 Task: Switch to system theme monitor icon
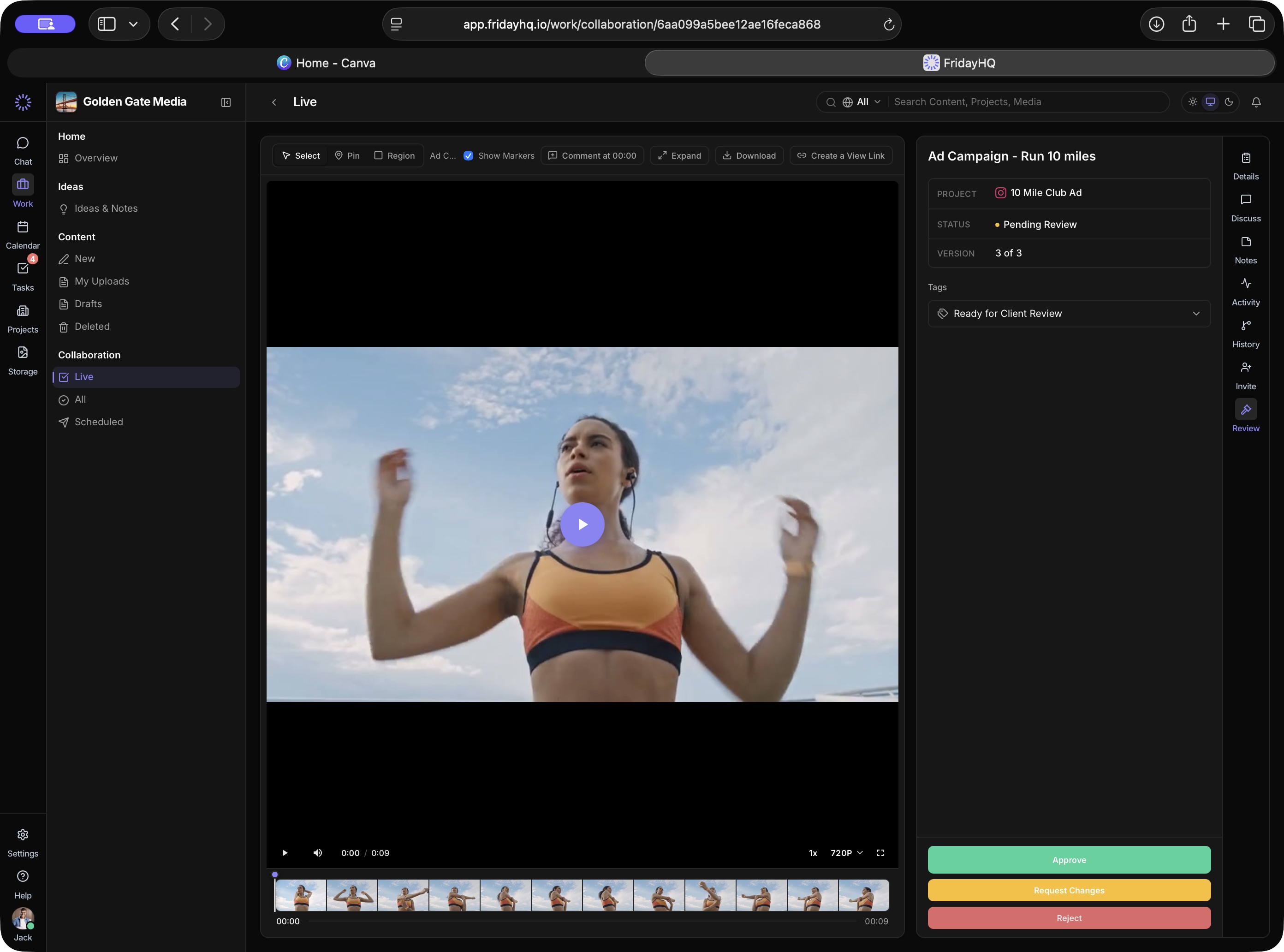pyautogui.click(x=1210, y=102)
